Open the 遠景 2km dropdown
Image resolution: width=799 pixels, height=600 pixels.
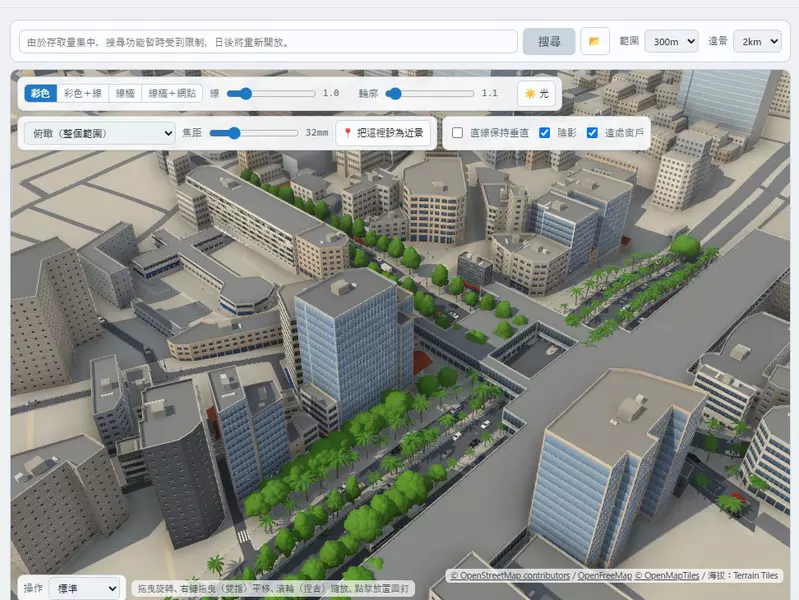pyautogui.click(x=757, y=41)
